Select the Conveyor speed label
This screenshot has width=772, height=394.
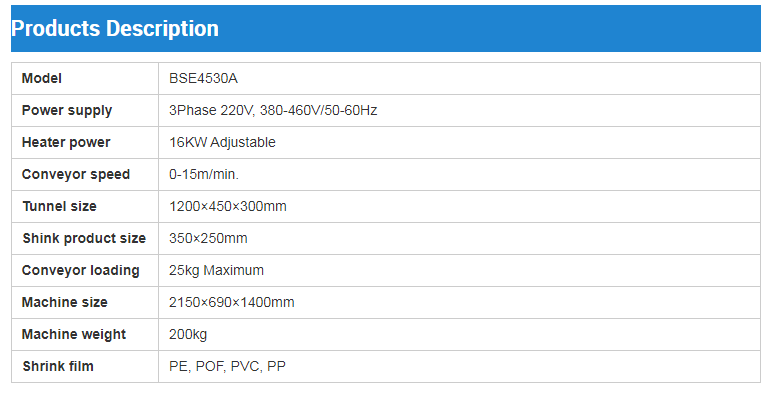pos(76,174)
